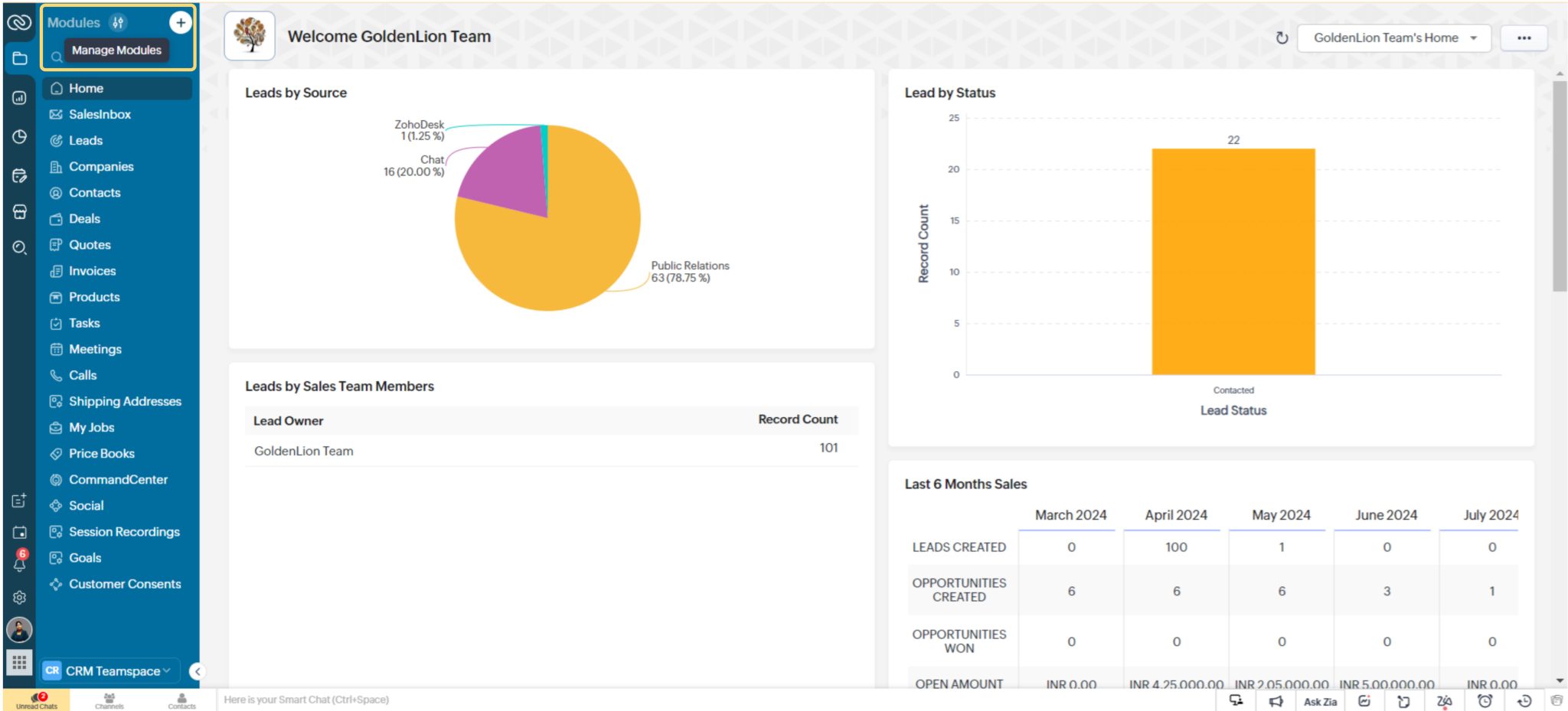Open the Marketplace store icon
This screenshot has height=711, width=1568.
[19, 211]
